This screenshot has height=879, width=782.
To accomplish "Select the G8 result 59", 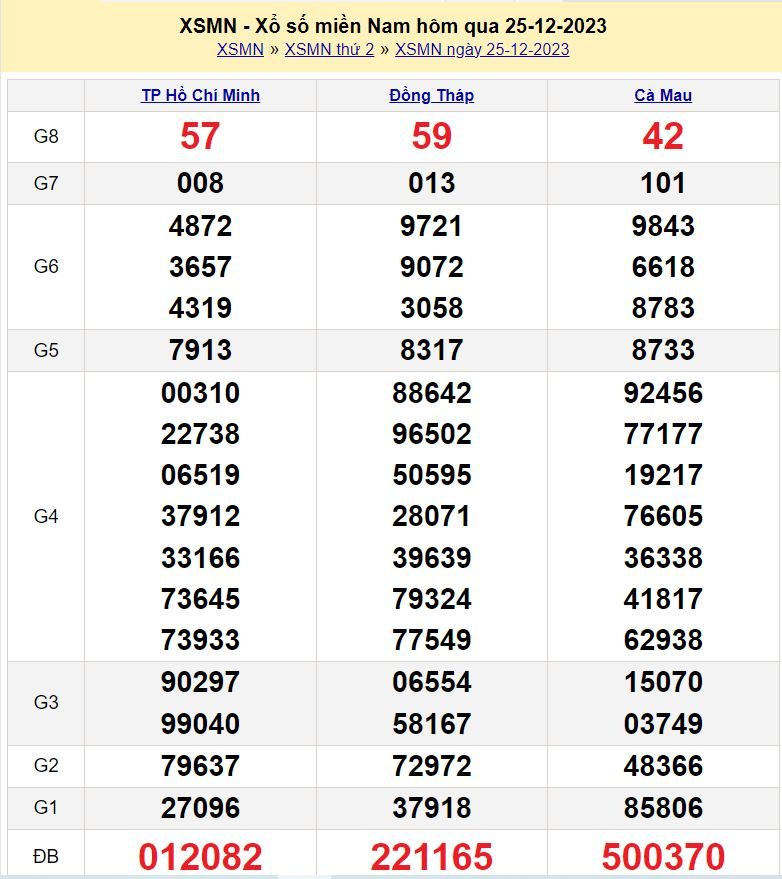I will coord(432,136).
